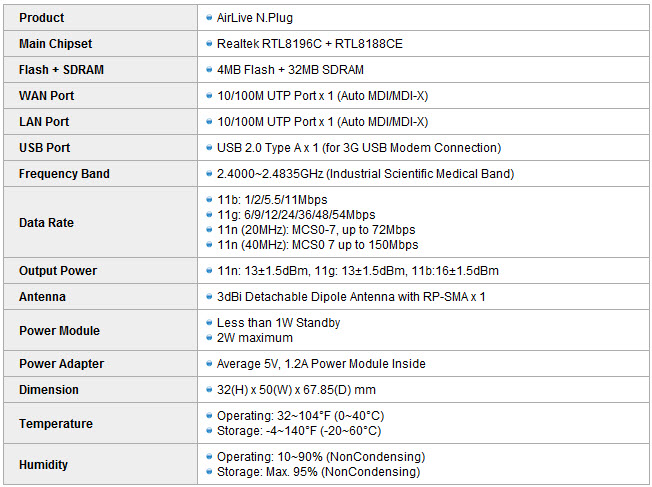This screenshot has height=487, width=652.
Task: Click the bullet before 11b: 1/2/5.5/11Mbps
Action: coord(209,200)
